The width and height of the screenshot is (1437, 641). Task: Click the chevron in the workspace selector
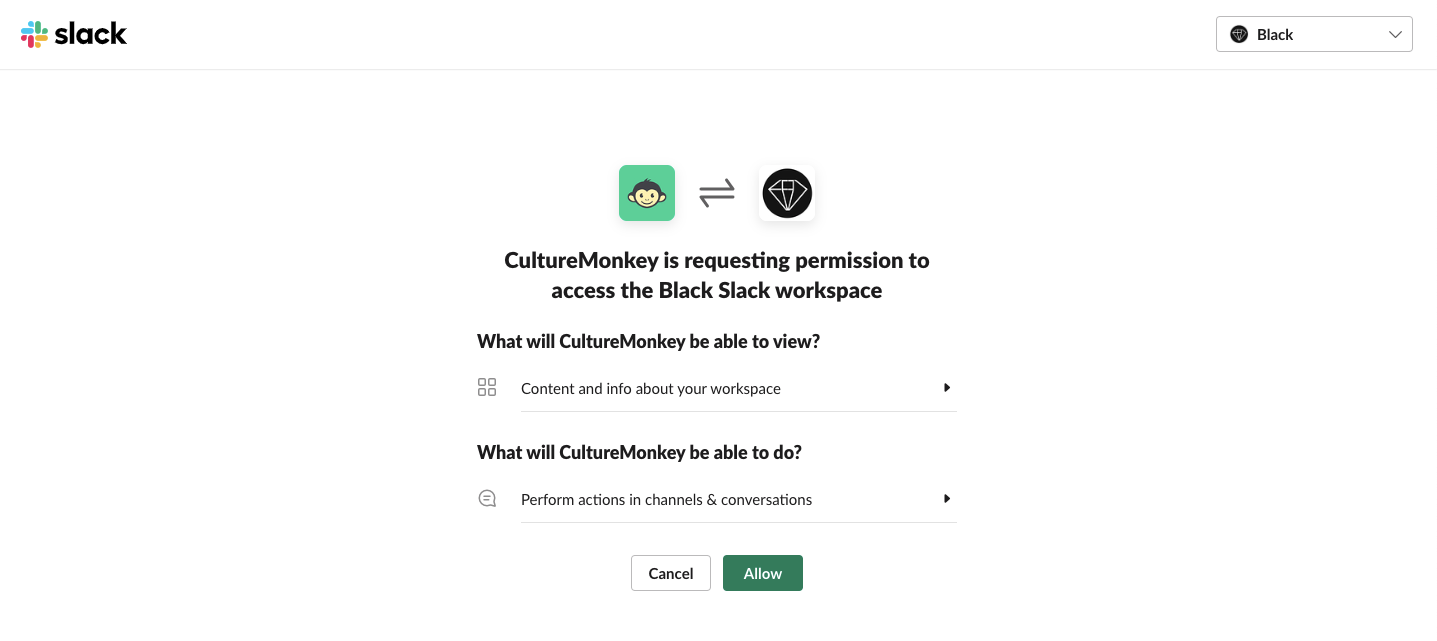(x=1396, y=35)
